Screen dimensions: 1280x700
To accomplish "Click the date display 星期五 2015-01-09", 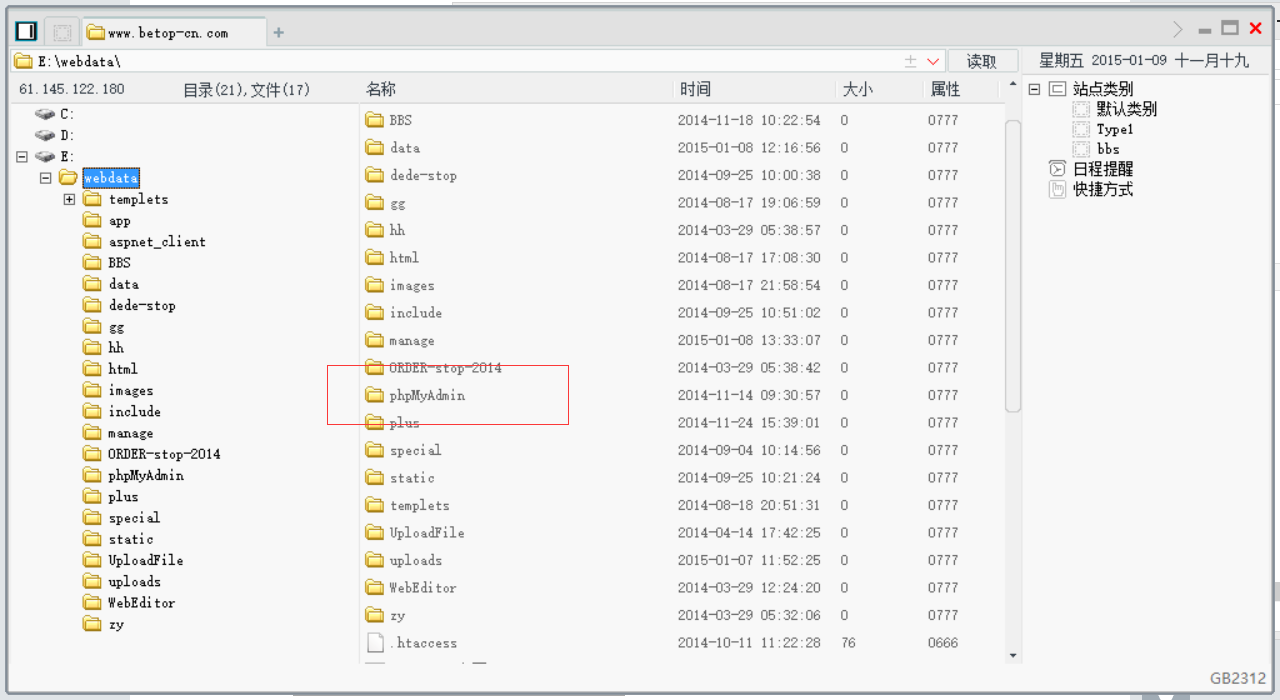I will click(x=1103, y=60).
